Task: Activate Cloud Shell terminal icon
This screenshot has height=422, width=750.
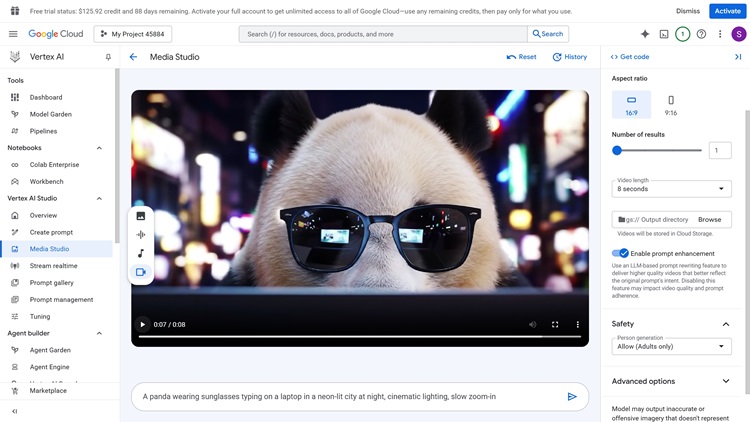Action: [664, 34]
